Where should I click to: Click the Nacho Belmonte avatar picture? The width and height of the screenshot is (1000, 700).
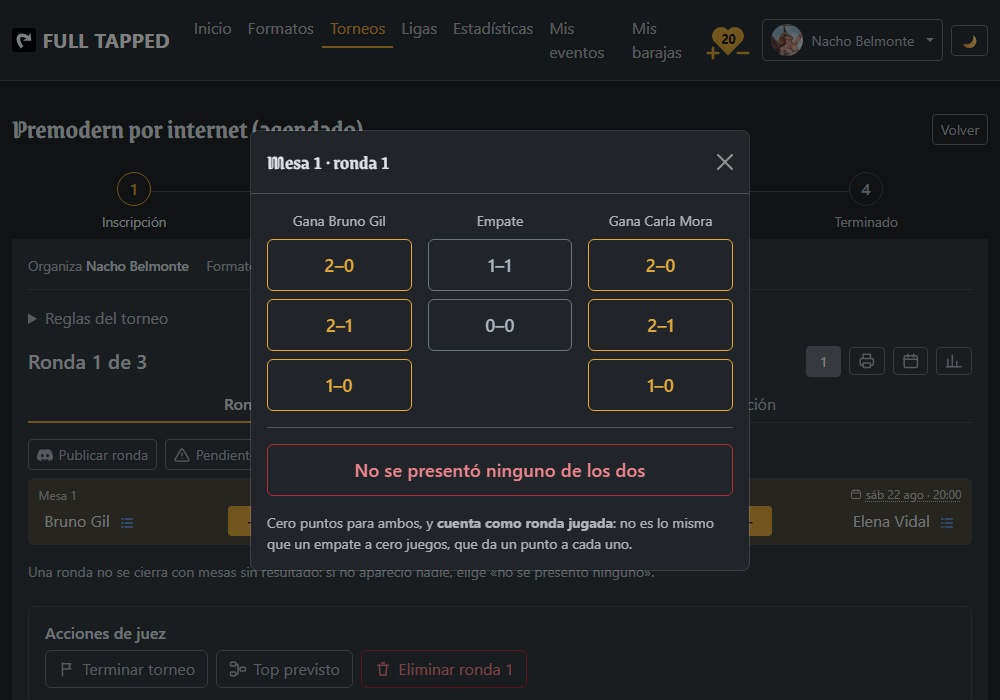pyautogui.click(x=786, y=40)
